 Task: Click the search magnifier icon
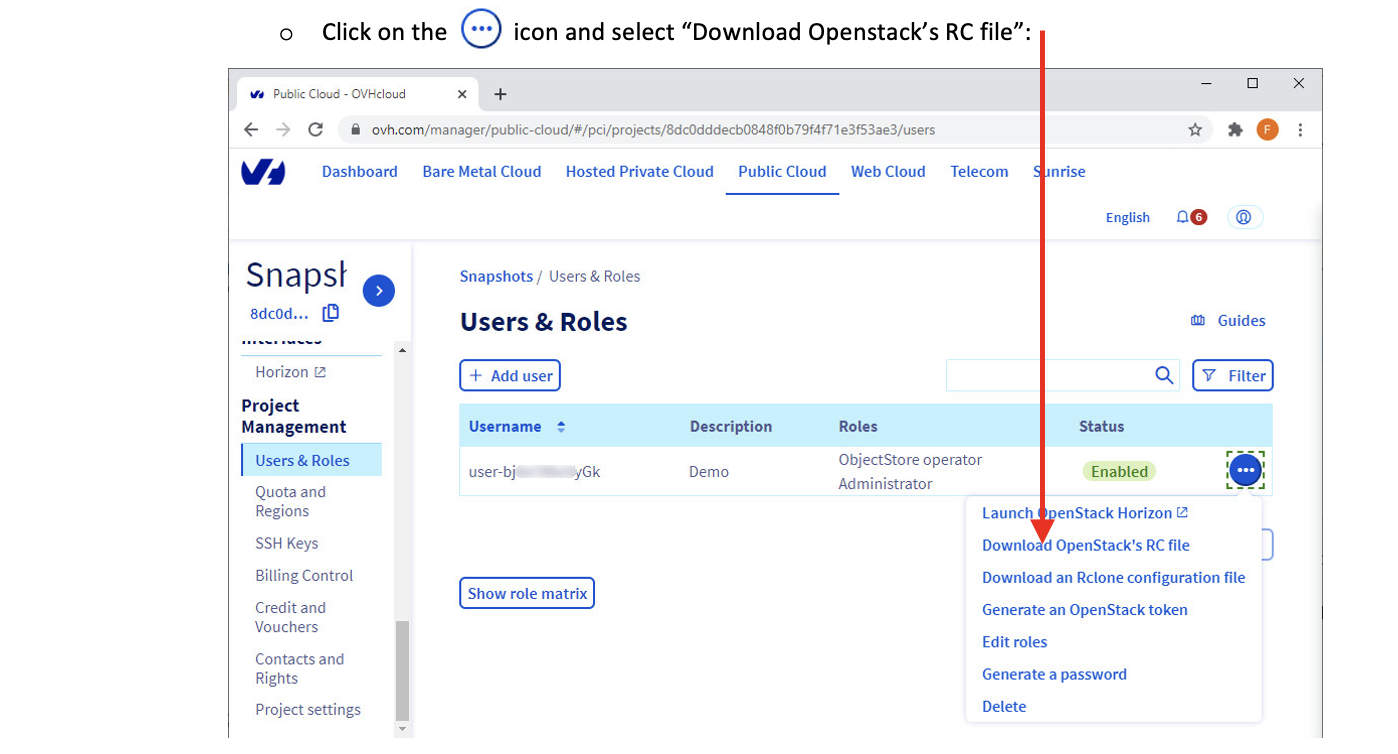coord(1164,375)
